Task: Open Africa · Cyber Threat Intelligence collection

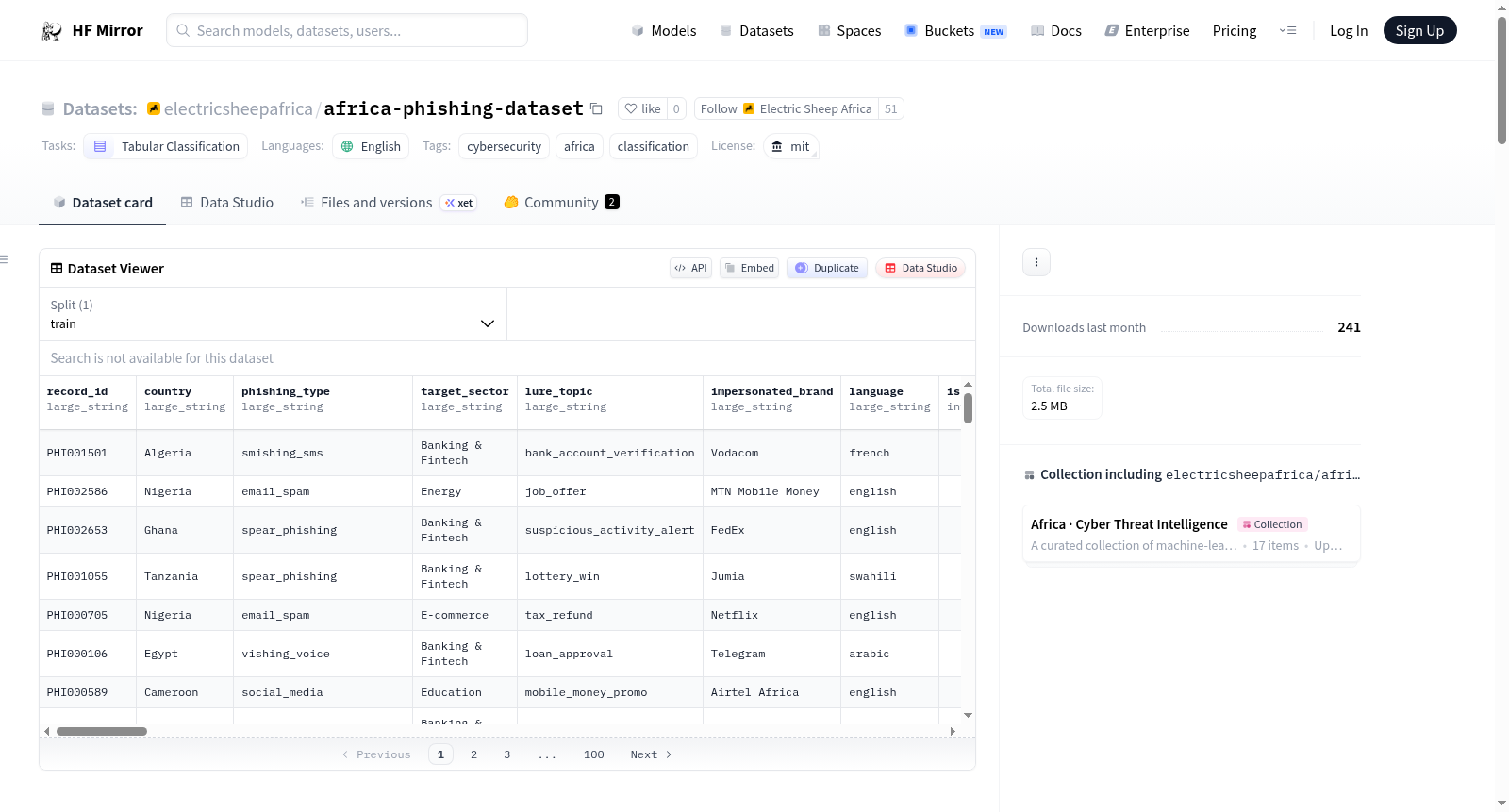Action: point(1191,534)
